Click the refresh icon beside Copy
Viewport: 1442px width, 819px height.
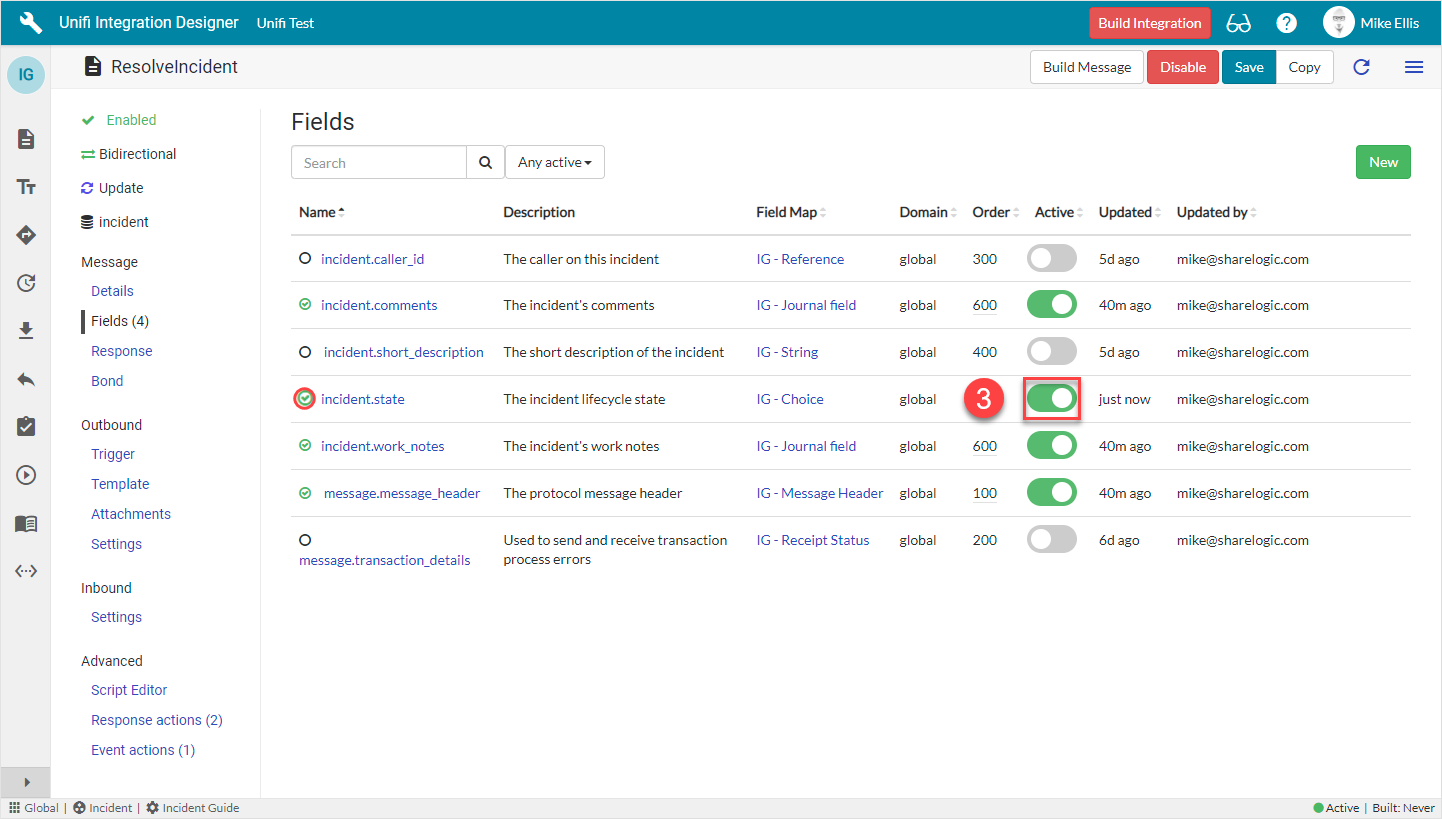(1361, 67)
